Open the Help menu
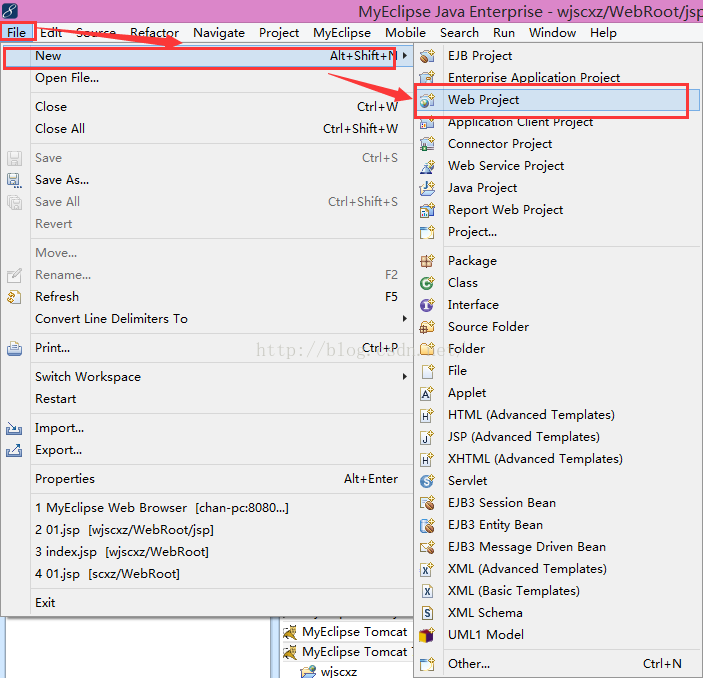703x678 pixels. pyautogui.click(x=603, y=33)
